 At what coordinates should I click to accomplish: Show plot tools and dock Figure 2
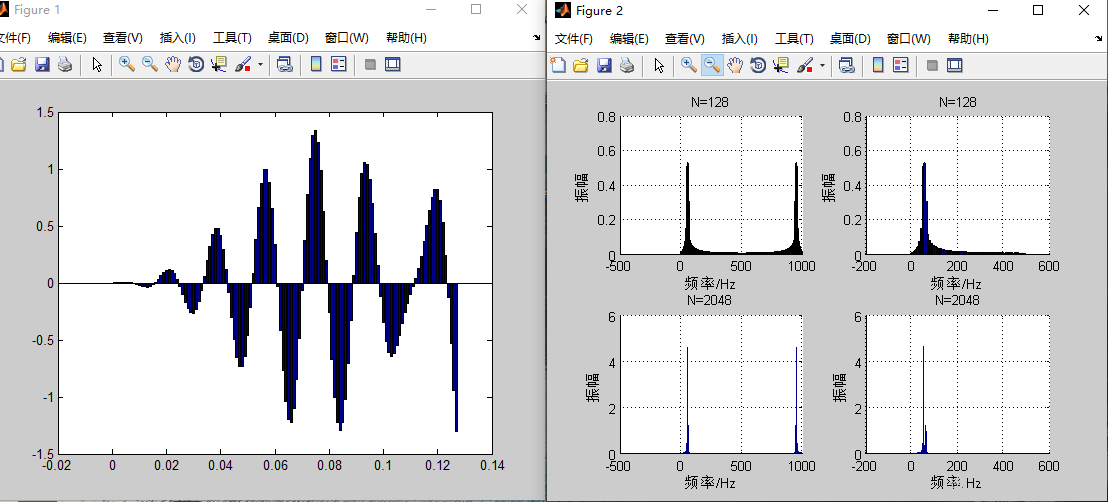point(955,66)
